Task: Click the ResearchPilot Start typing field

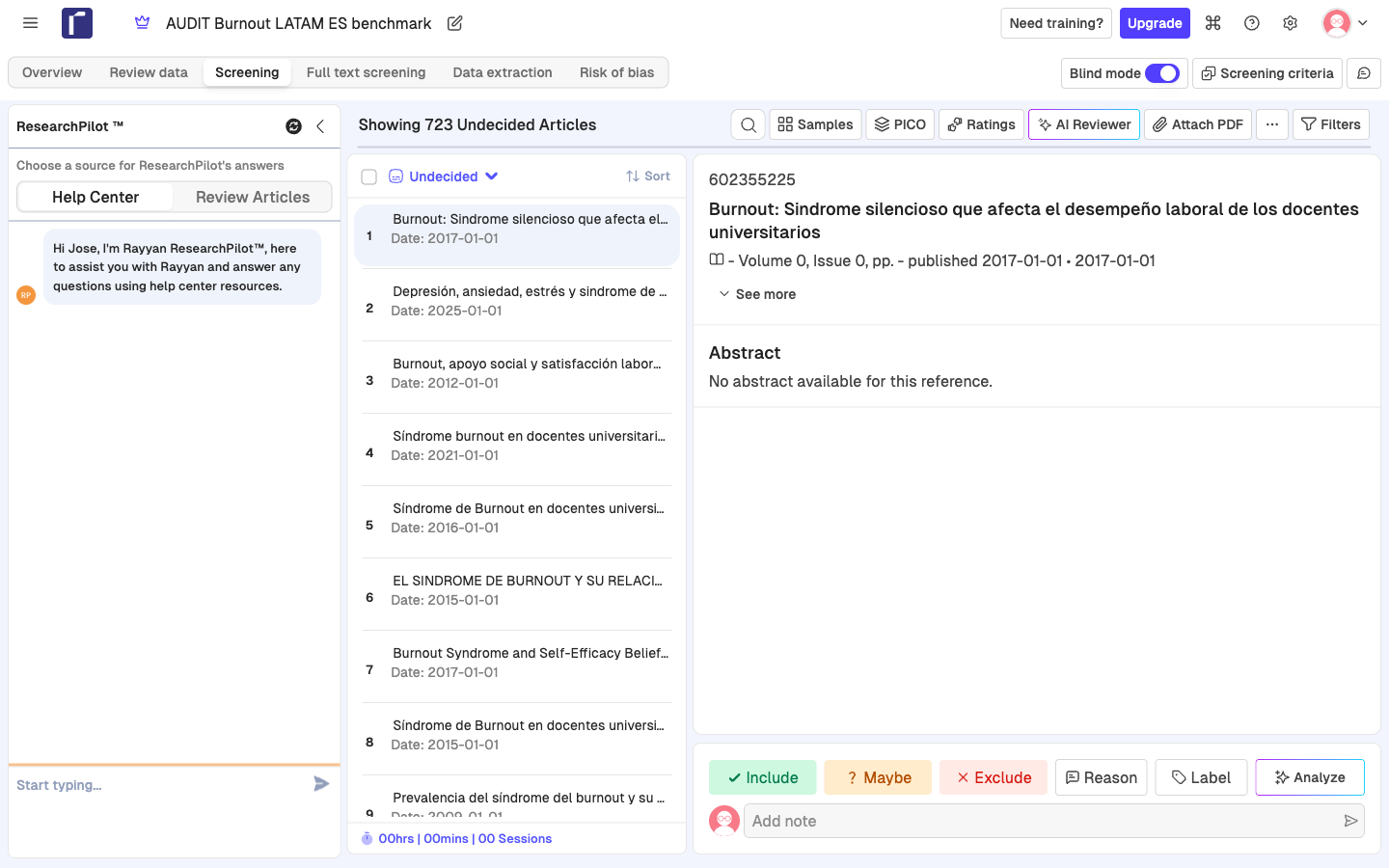Action: [x=159, y=785]
